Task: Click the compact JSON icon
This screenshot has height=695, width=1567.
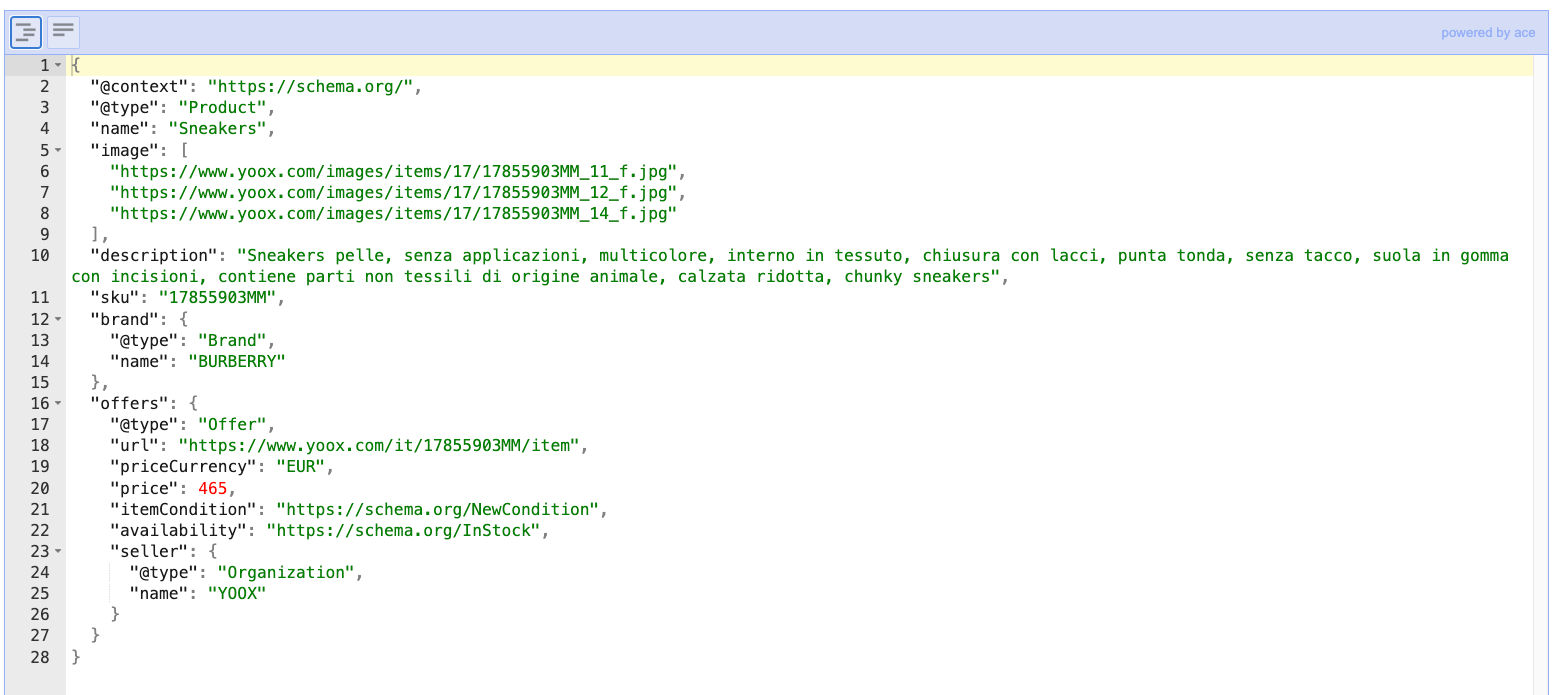Action: coord(64,32)
